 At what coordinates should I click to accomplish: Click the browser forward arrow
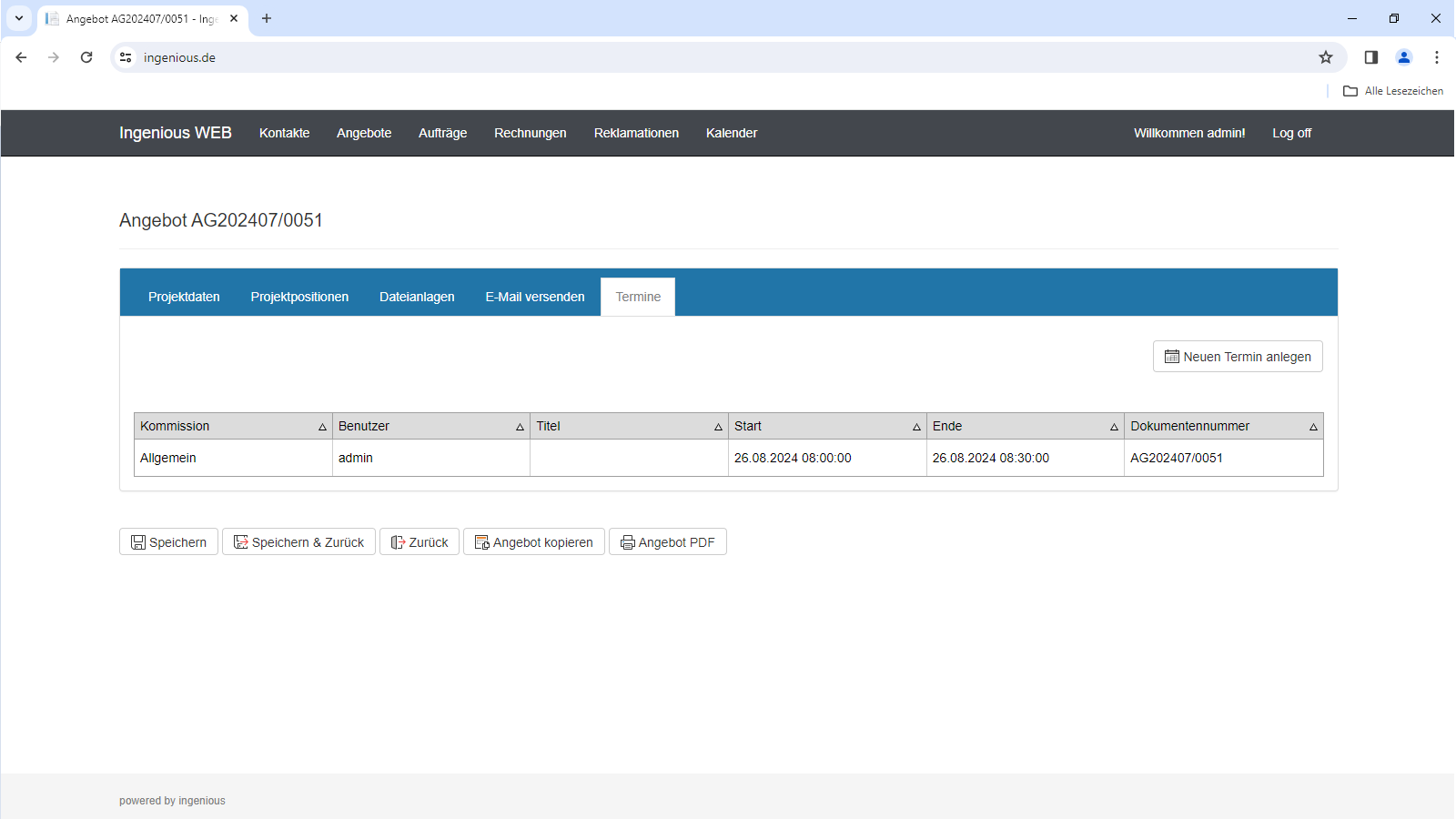54,57
